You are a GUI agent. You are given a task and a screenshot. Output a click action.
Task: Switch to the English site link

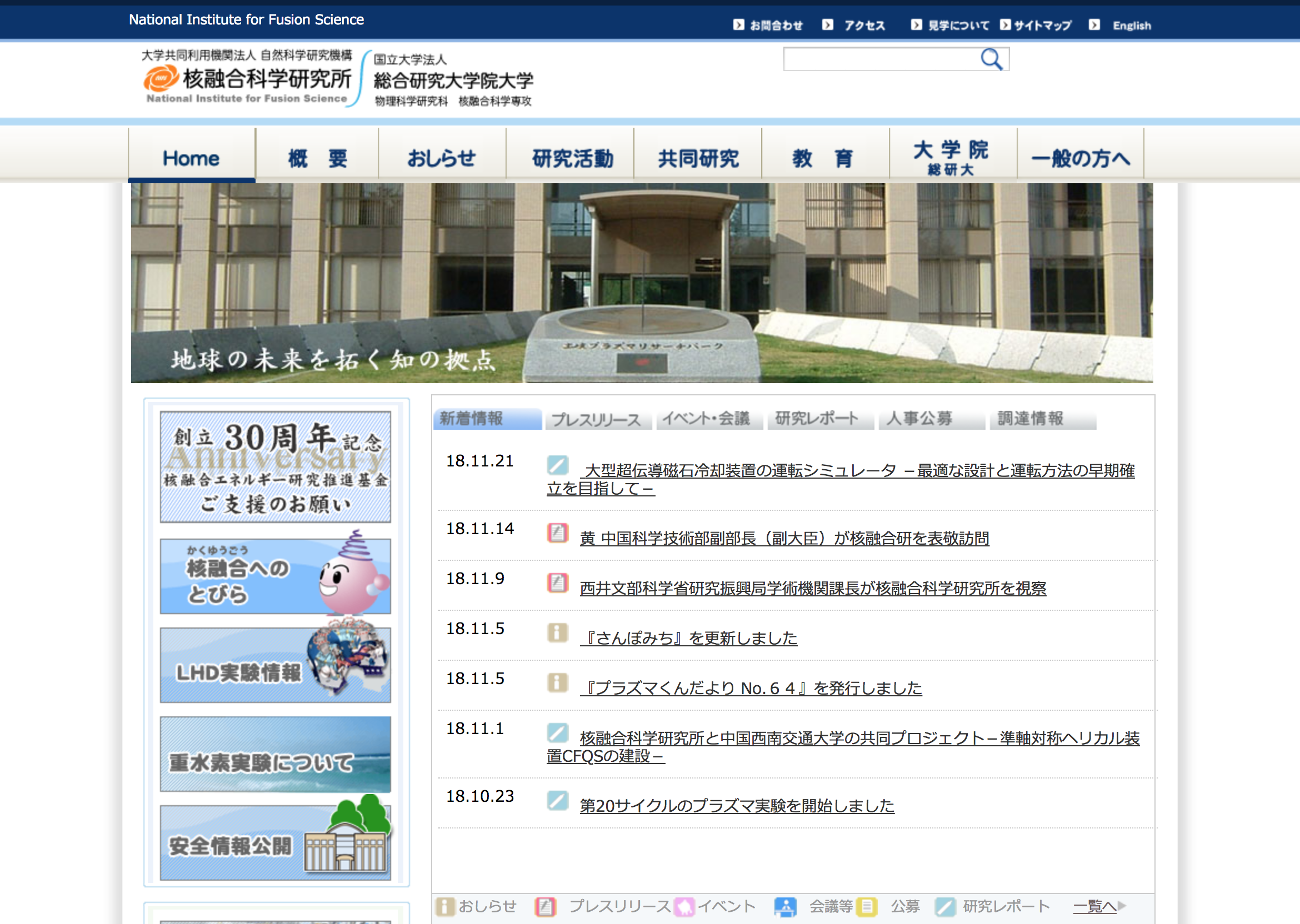click(1132, 26)
